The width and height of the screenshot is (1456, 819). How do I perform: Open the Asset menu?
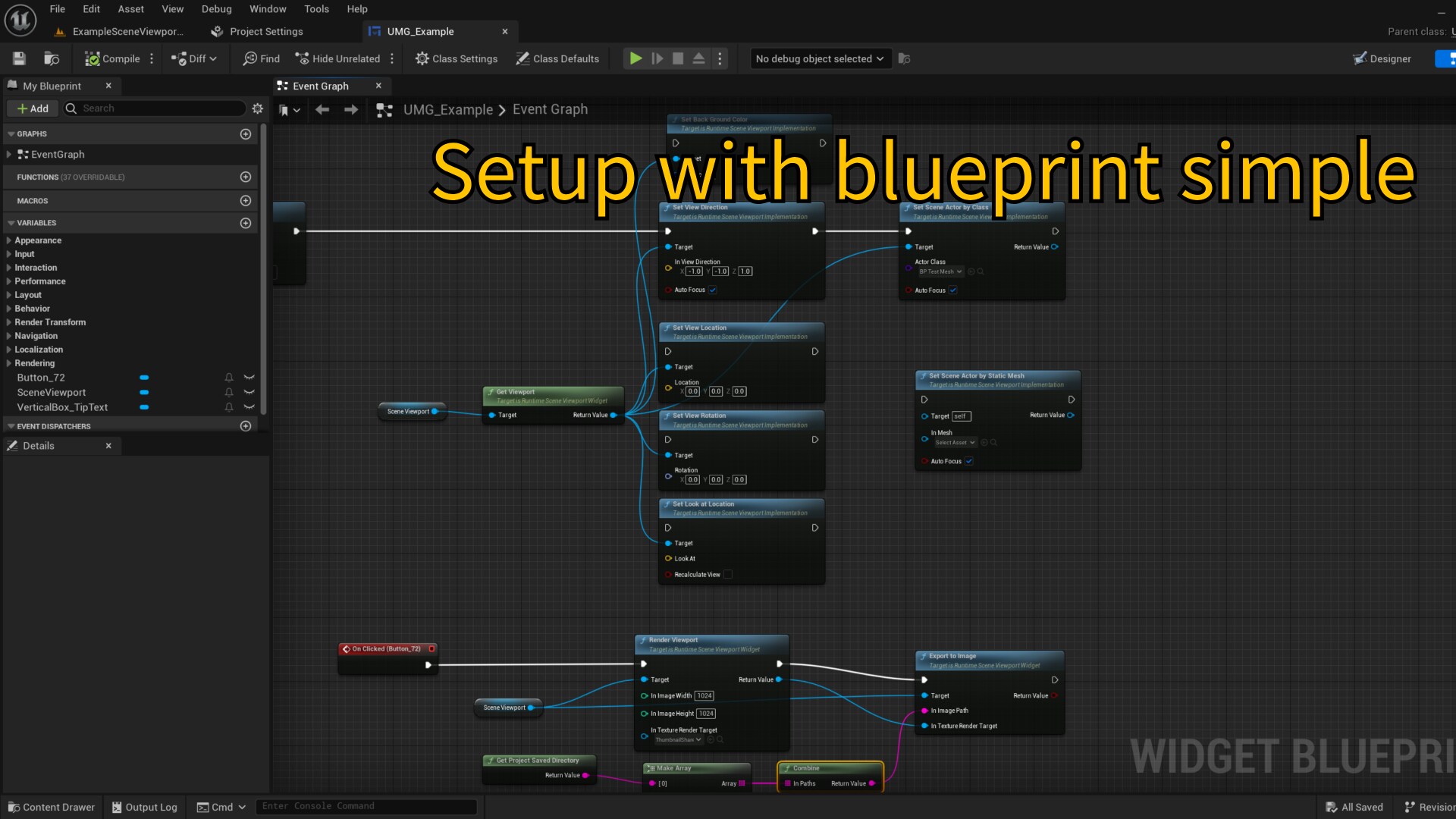click(x=130, y=9)
